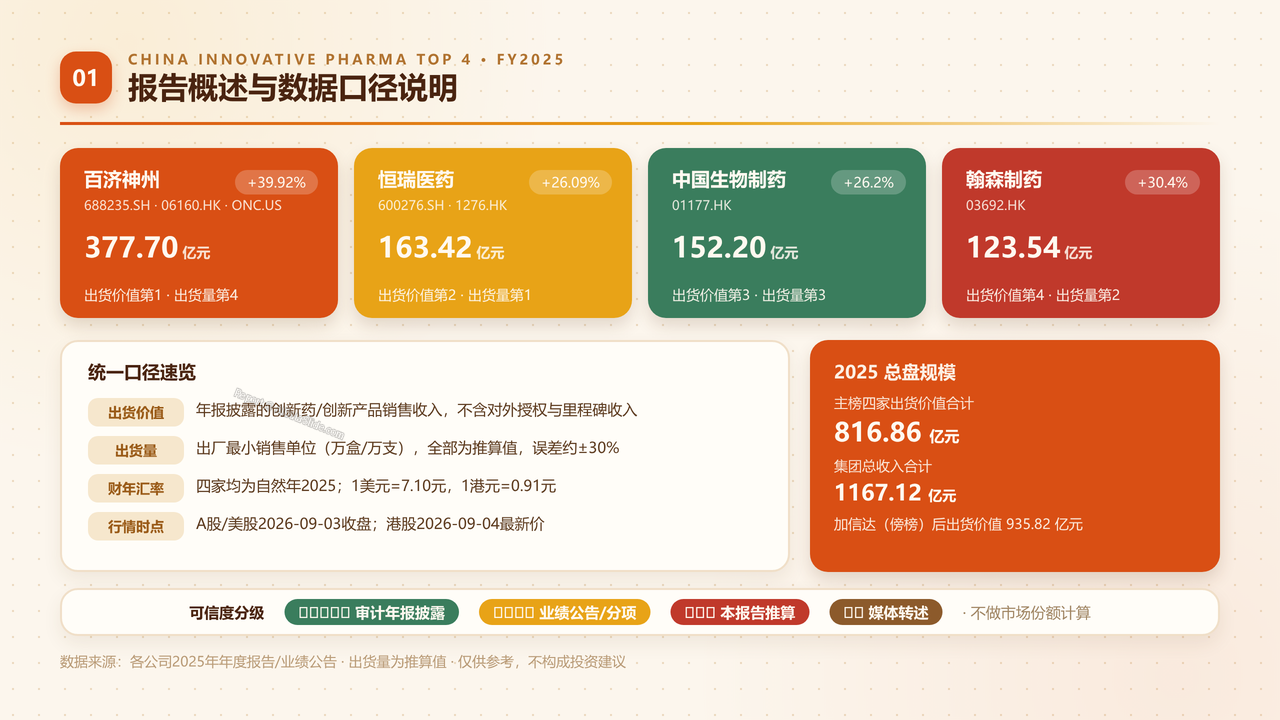
Task: Open the 恒瑞医药 company card title
Action: [416, 180]
